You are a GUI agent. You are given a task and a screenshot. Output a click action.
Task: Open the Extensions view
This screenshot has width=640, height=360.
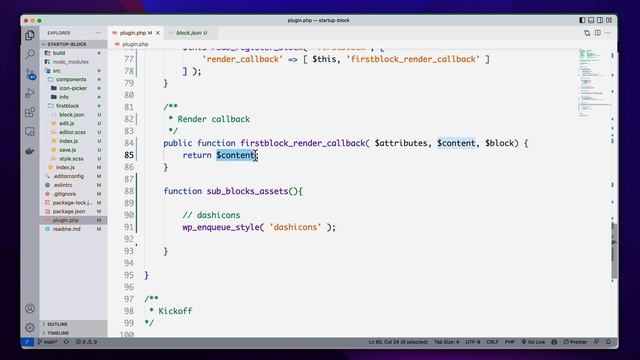pyautogui.click(x=30, y=112)
